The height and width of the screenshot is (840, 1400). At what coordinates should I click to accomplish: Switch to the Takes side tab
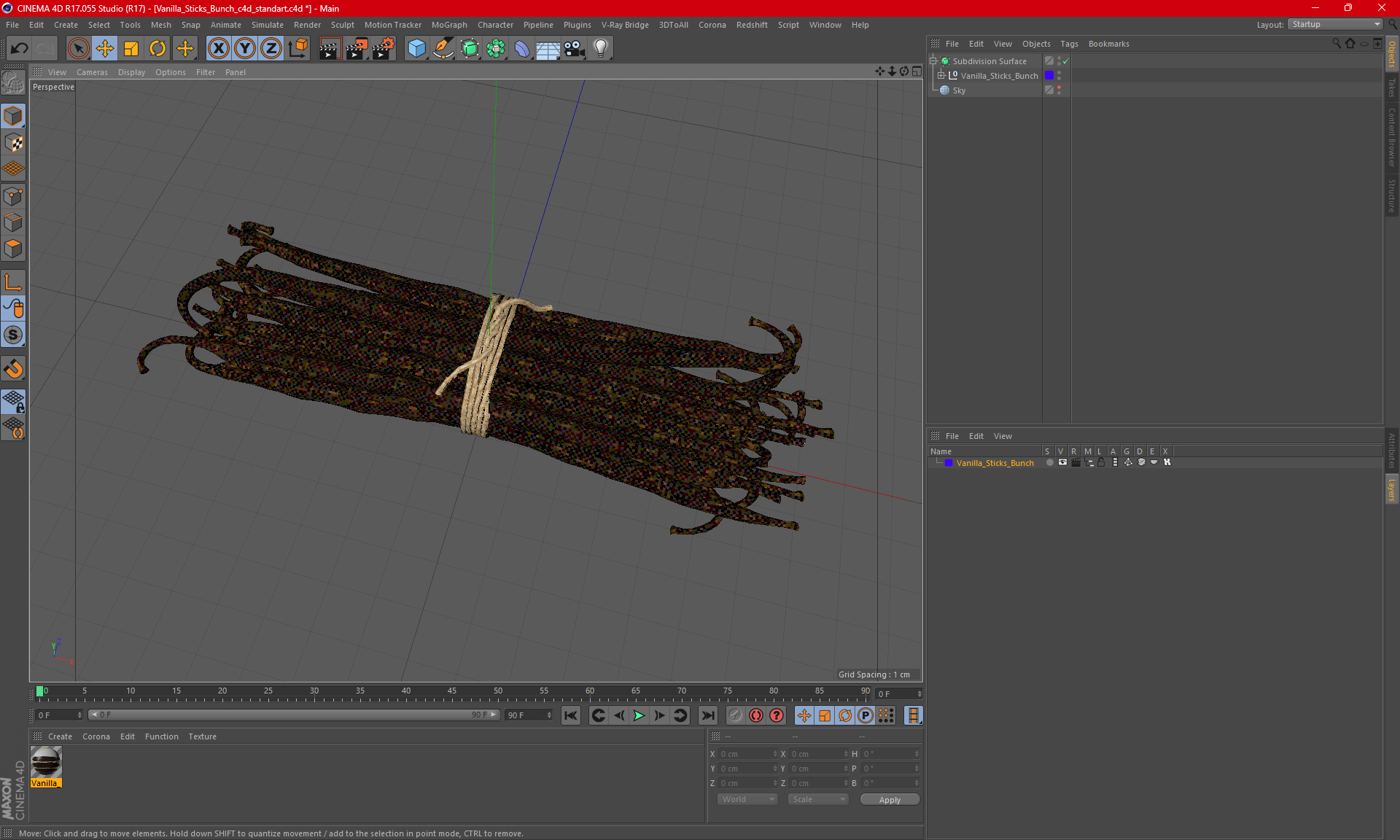click(x=1391, y=88)
